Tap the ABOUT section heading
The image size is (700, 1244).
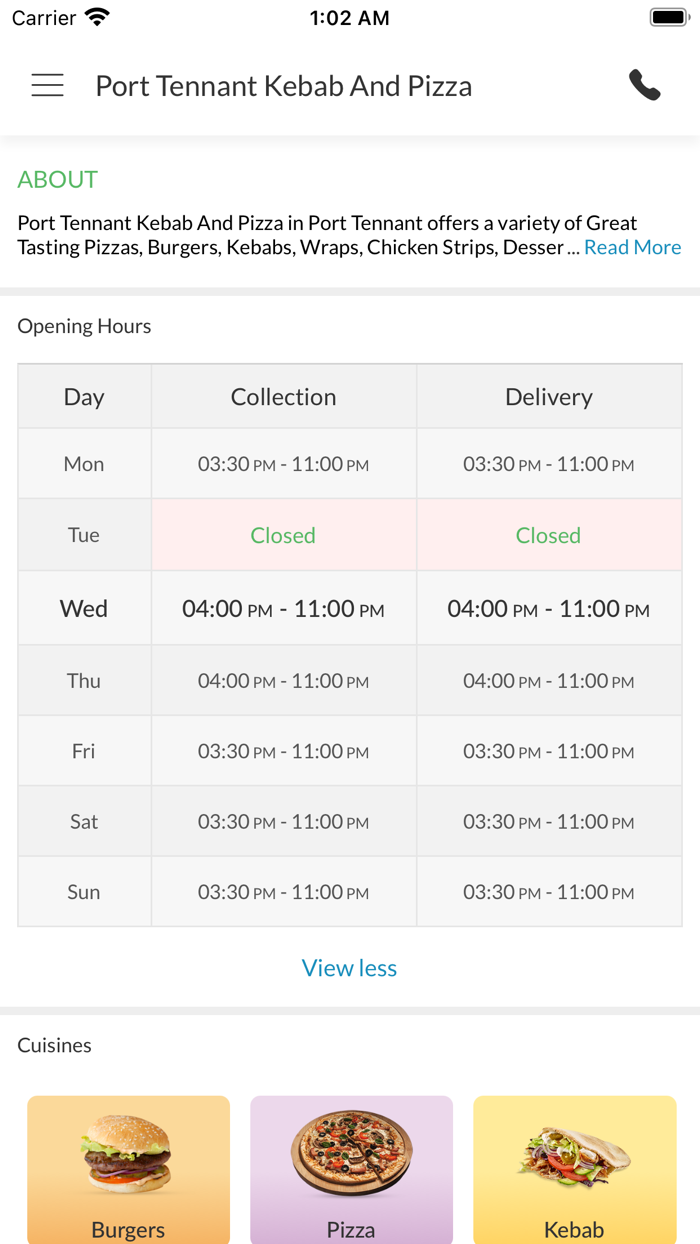pyautogui.click(x=58, y=180)
